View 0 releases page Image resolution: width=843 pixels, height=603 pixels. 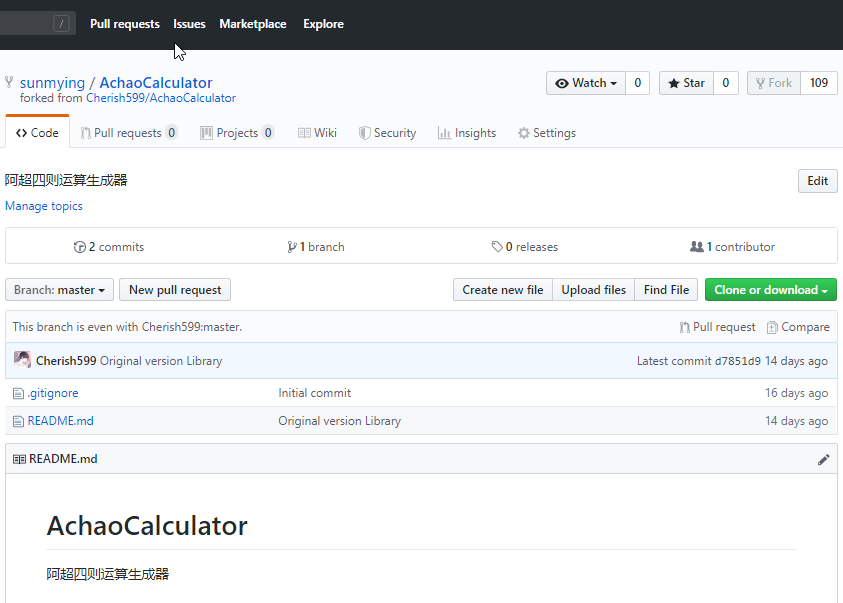pyautogui.click(x=525, y=247)
